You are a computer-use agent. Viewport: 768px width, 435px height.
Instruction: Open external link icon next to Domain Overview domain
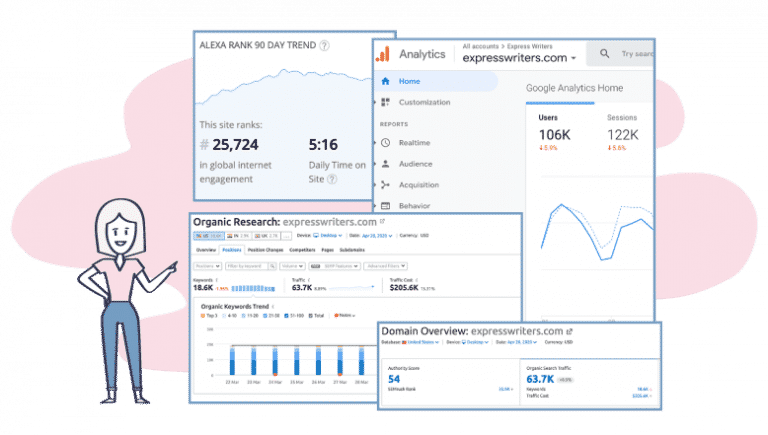click(569, 332)
